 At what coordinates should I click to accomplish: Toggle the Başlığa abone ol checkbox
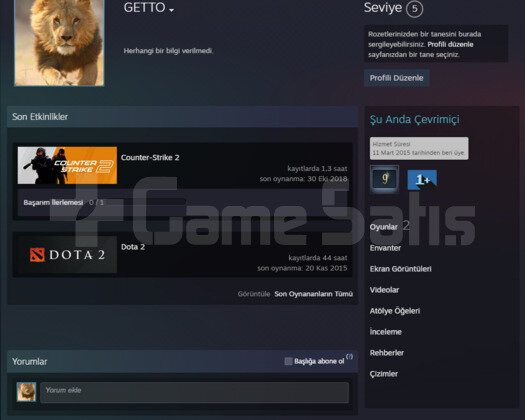pyautogui.click(x=288, y=361)
